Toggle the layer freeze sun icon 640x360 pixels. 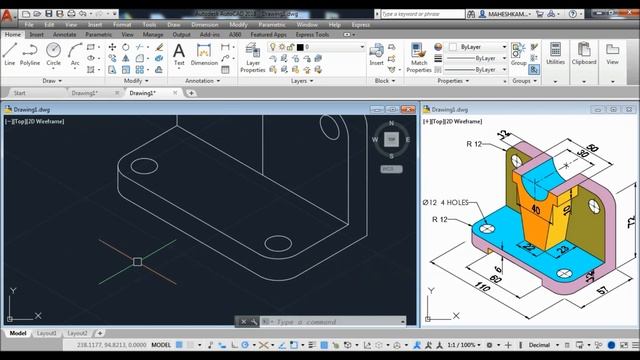[x=282, y=47]
